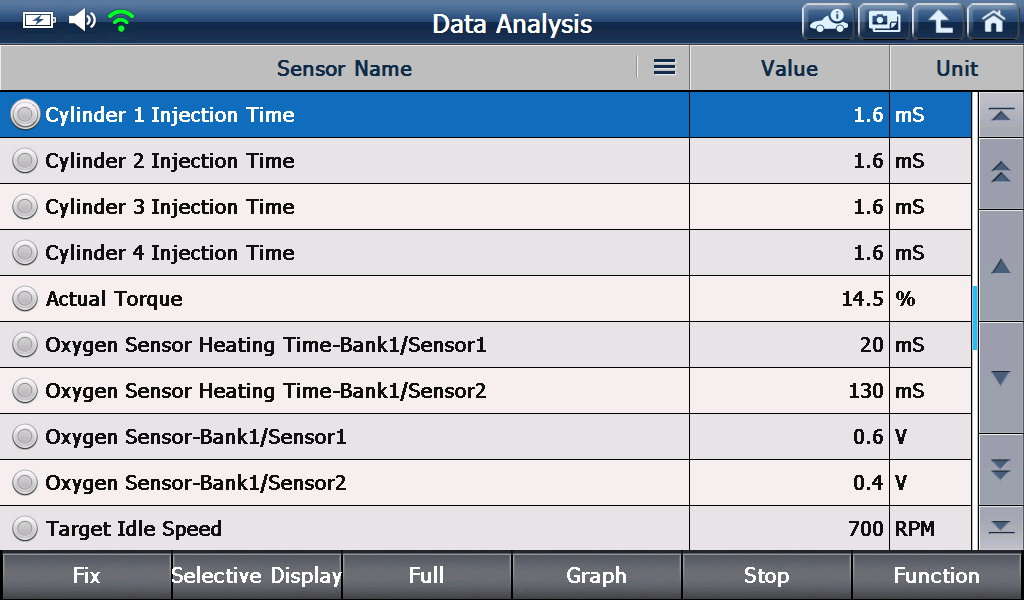Open the vehicle information icon
This screenshot has width=1024, height=600.
[x=828, y=22]
